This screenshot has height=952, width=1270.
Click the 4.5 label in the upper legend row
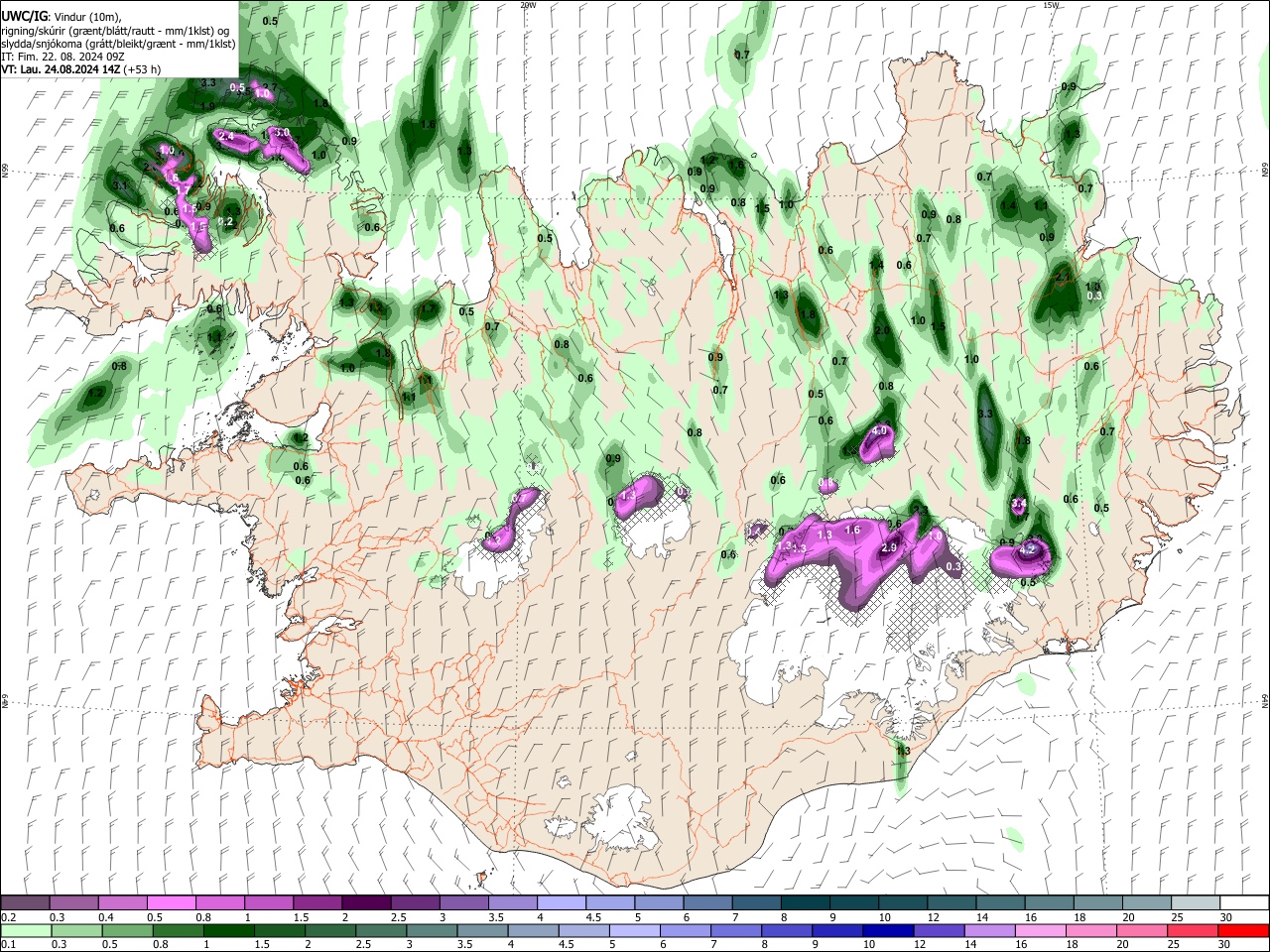point(592,917)
